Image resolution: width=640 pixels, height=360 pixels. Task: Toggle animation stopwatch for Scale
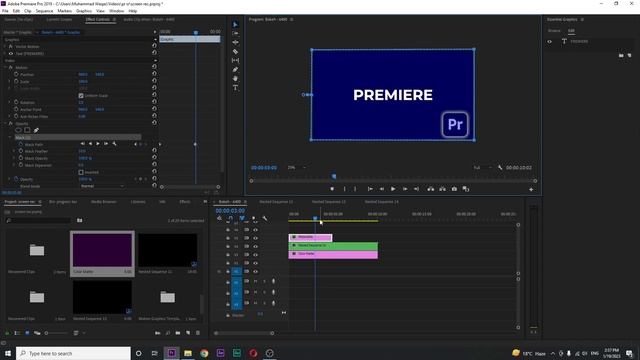pyautogui.click(x=16, y=81)
